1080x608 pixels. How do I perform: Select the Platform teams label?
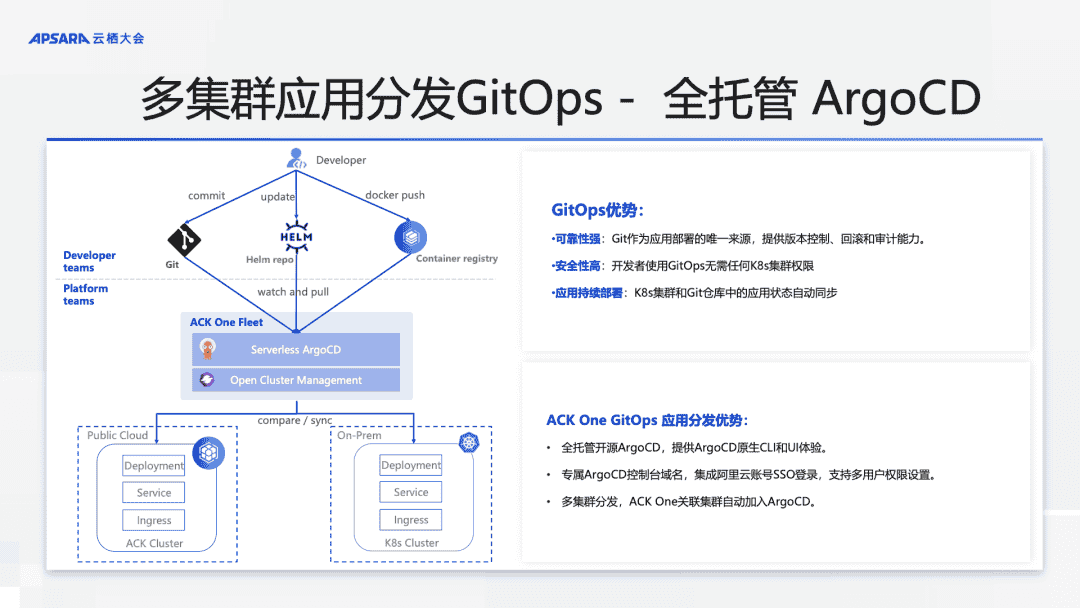85,294
